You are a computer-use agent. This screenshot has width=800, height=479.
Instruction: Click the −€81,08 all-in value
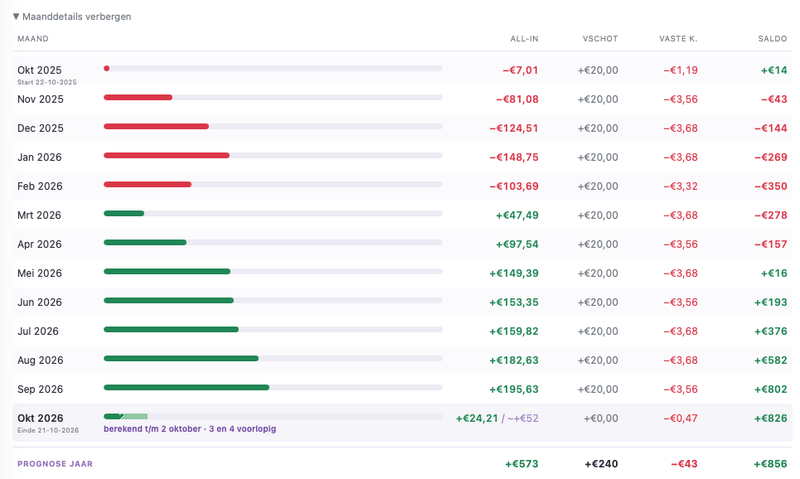pos(517,99)
